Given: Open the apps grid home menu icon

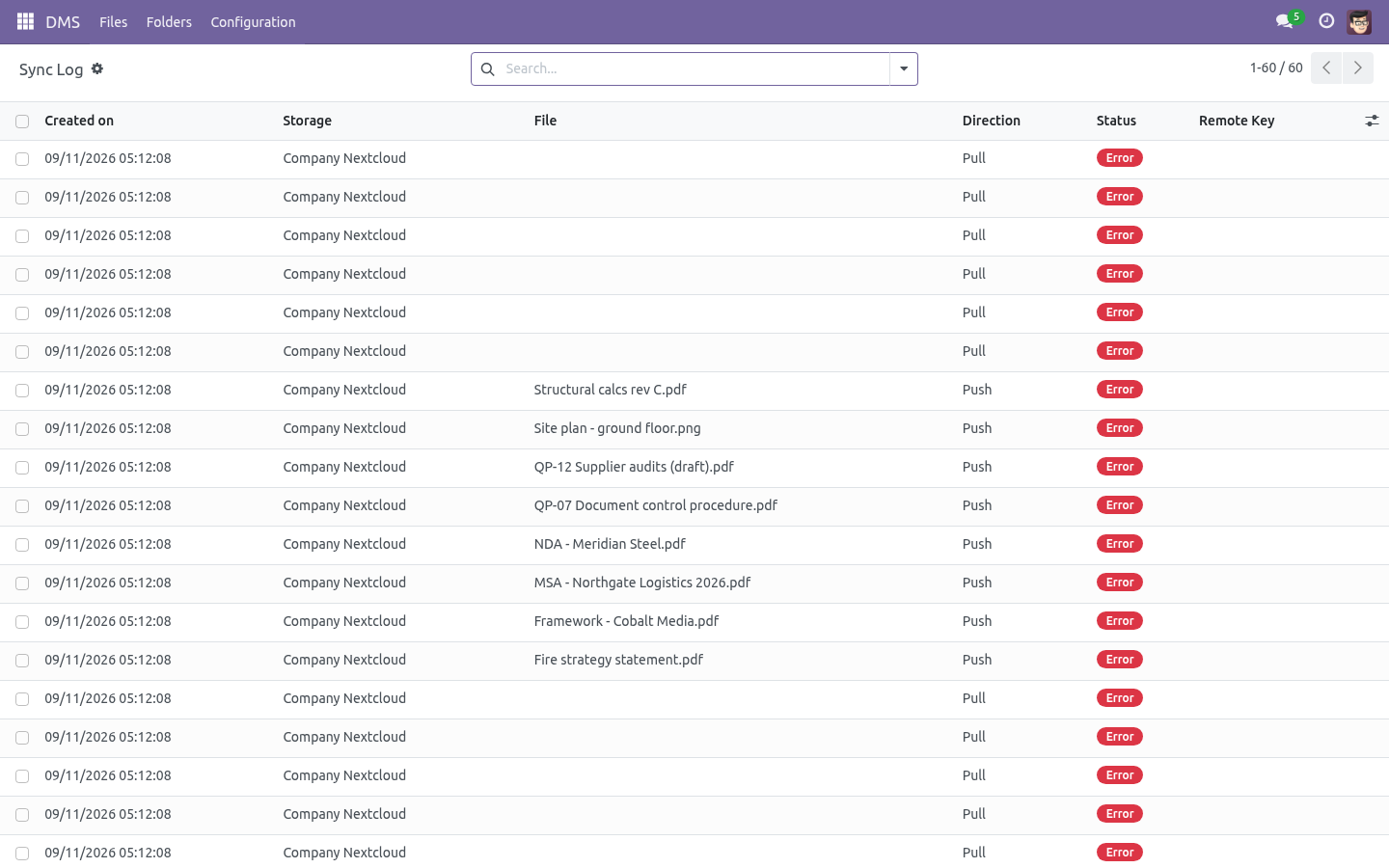Looking at the screenshot, I should 26,21.
